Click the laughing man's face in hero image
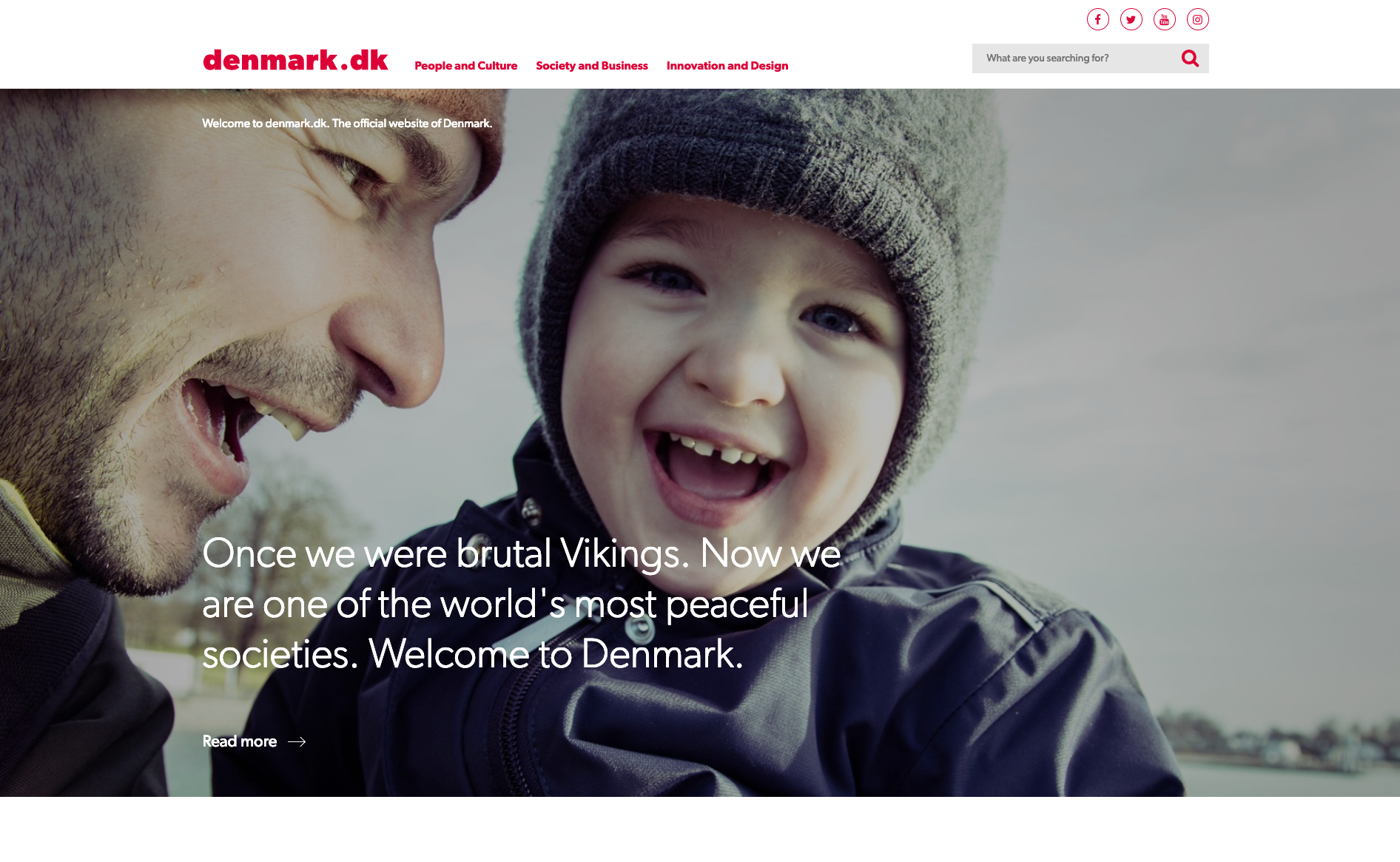Viewport: 1400px width, 862px height. pyautogui.click(x=244, y=311)
